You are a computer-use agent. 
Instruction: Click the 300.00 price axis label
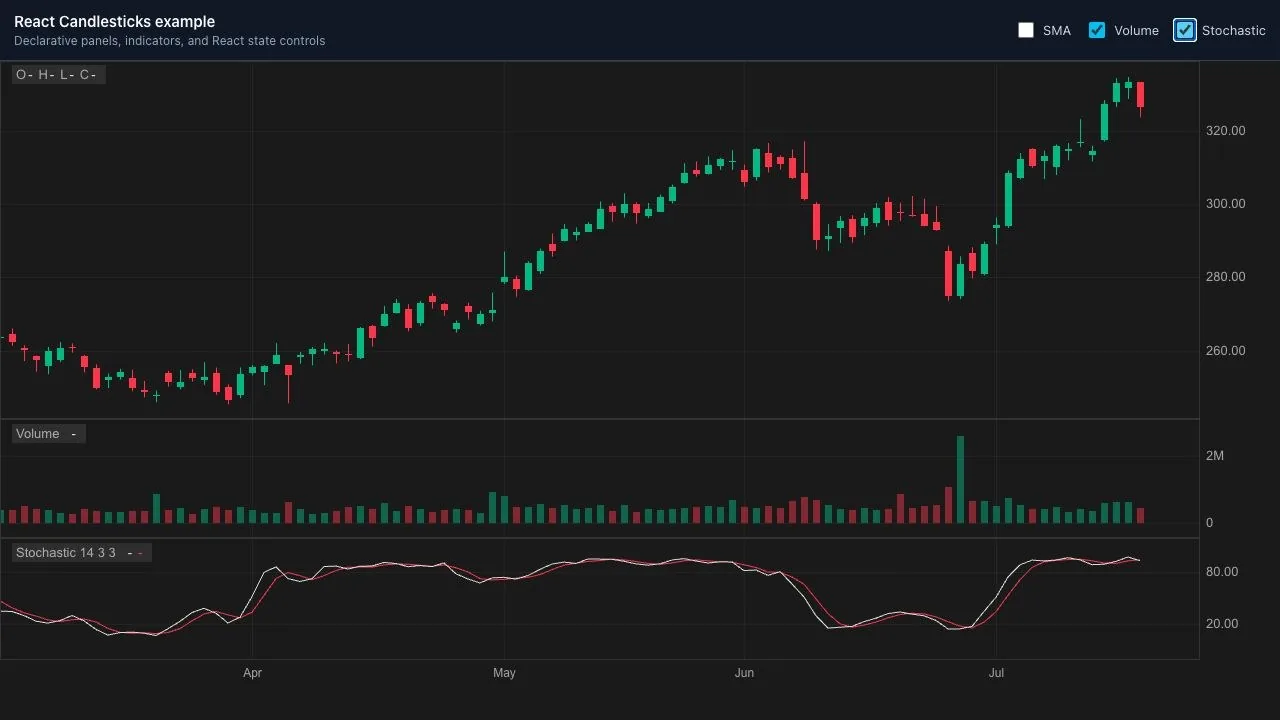[1226, 203]
